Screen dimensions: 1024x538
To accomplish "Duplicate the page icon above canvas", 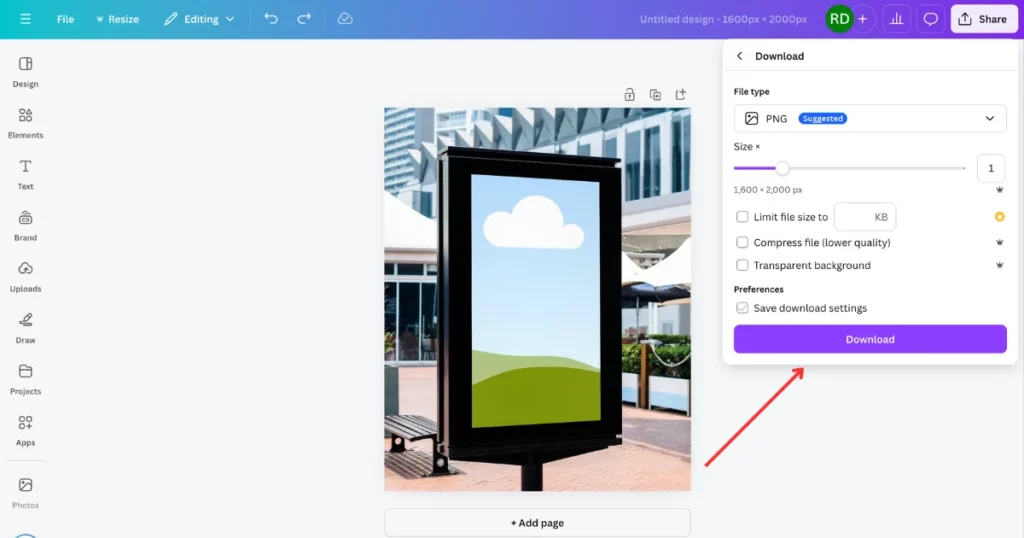I will 655,95.
